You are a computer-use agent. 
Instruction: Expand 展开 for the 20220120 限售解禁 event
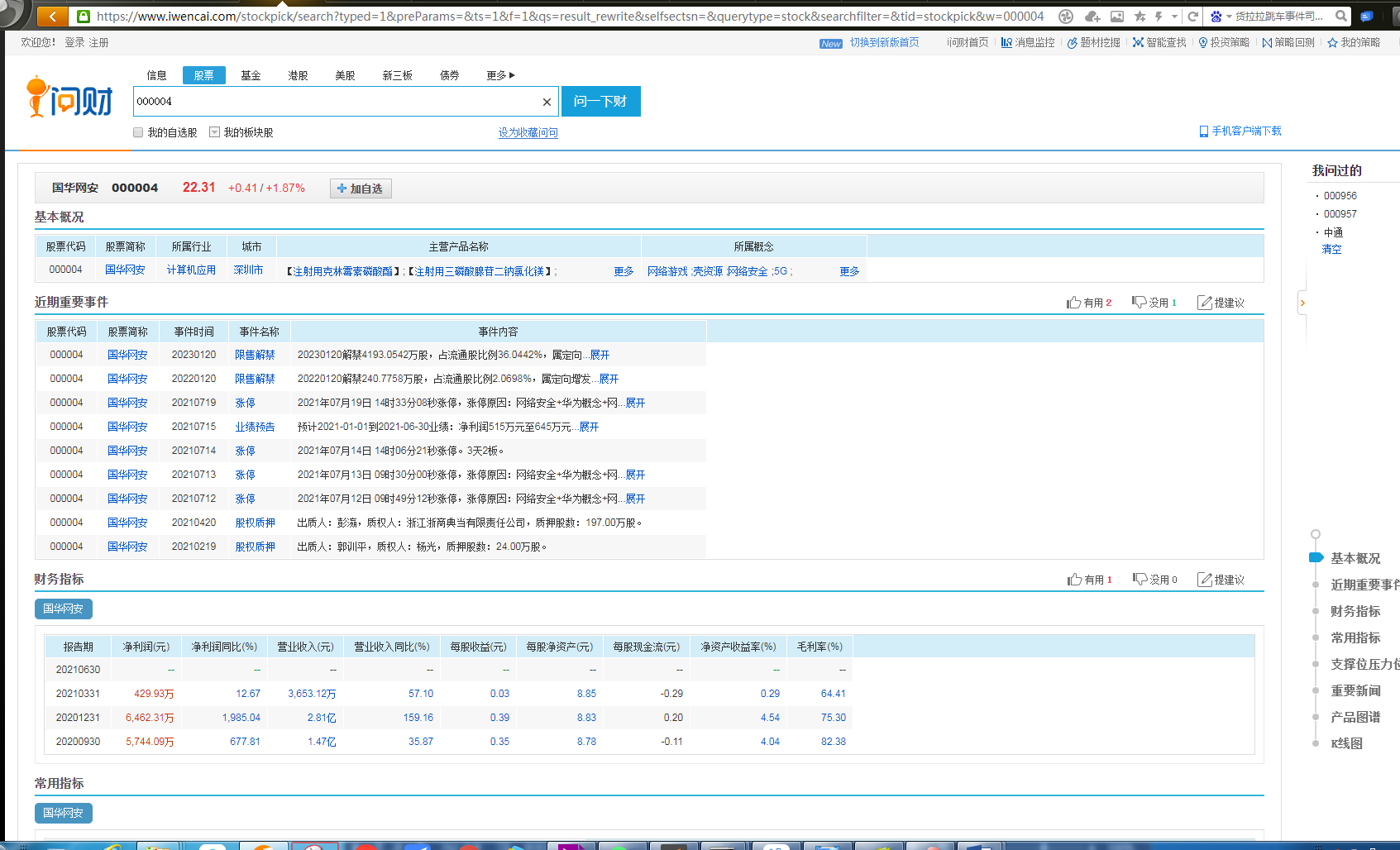click(609, 379)
